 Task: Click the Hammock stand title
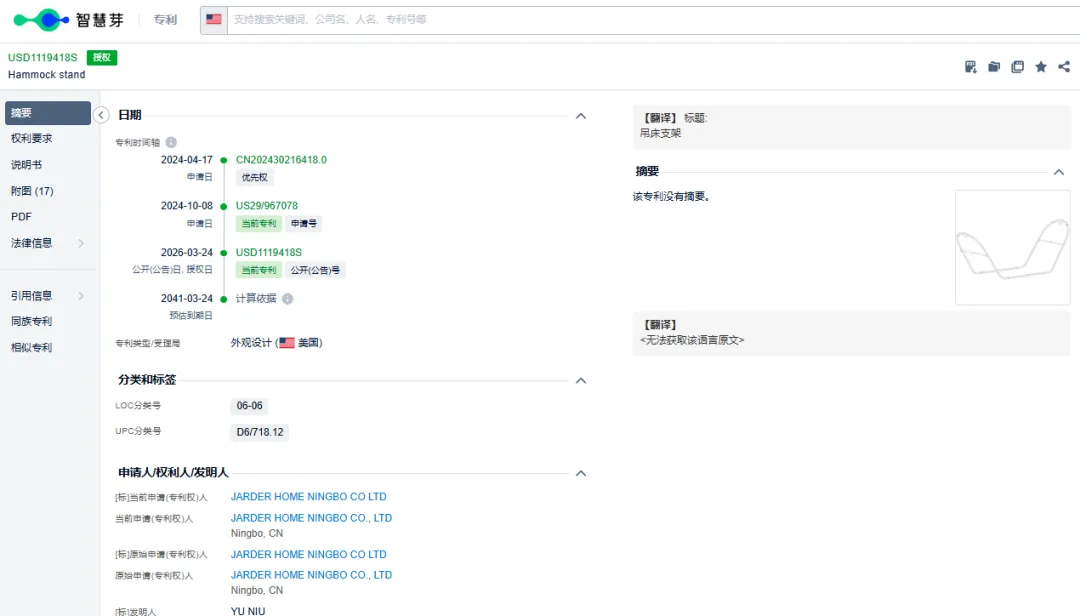(x=47, y=74)
